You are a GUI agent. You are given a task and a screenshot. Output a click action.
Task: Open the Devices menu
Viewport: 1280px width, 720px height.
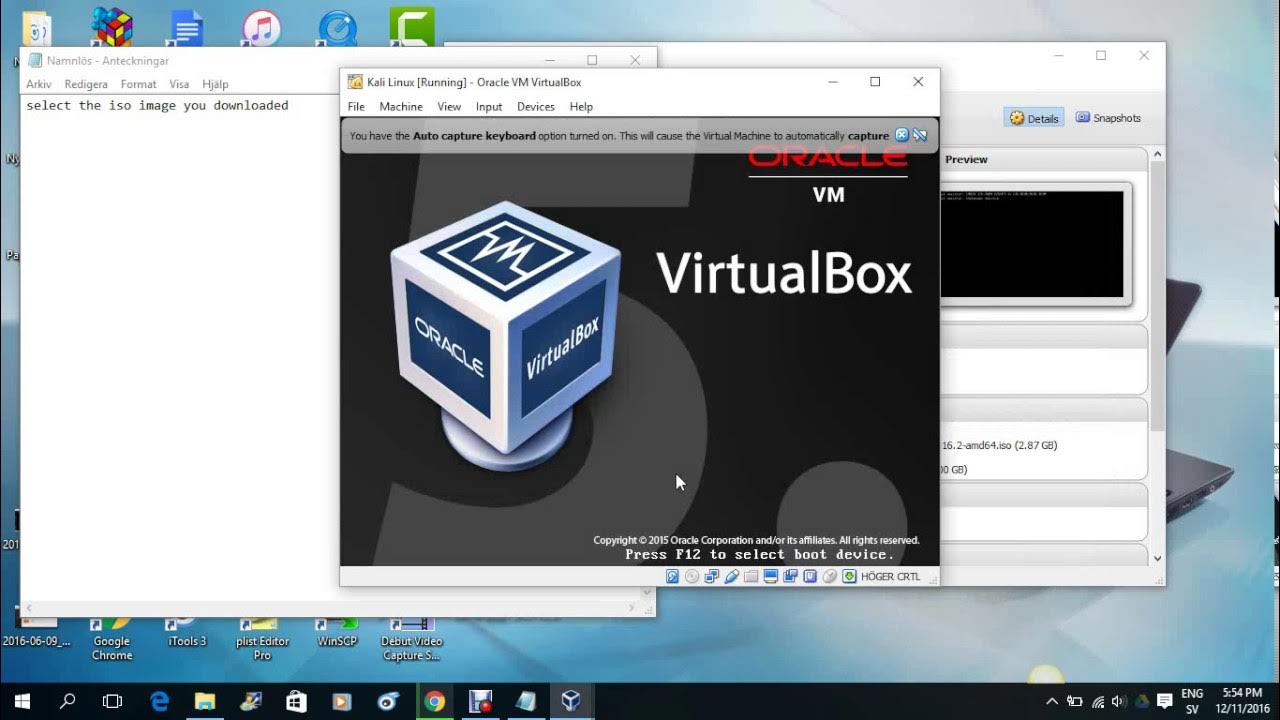pos(536,106)
